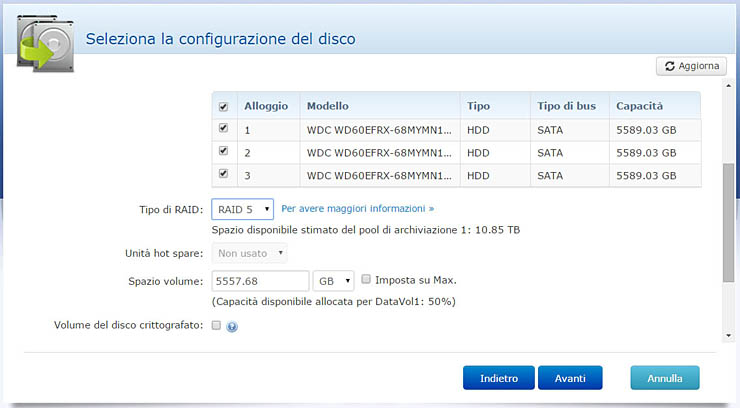Image resolution: width=740 pixels, height=408 pixels.
Task: Open the Tipo di RAID dropdown
Action: coord(243,210)
